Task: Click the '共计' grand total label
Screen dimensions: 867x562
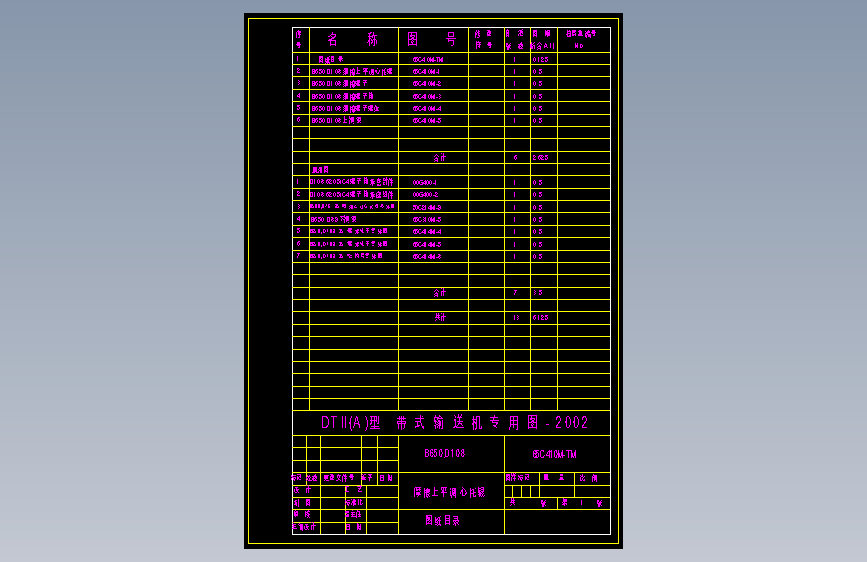Action: click(x=440, y=317)
